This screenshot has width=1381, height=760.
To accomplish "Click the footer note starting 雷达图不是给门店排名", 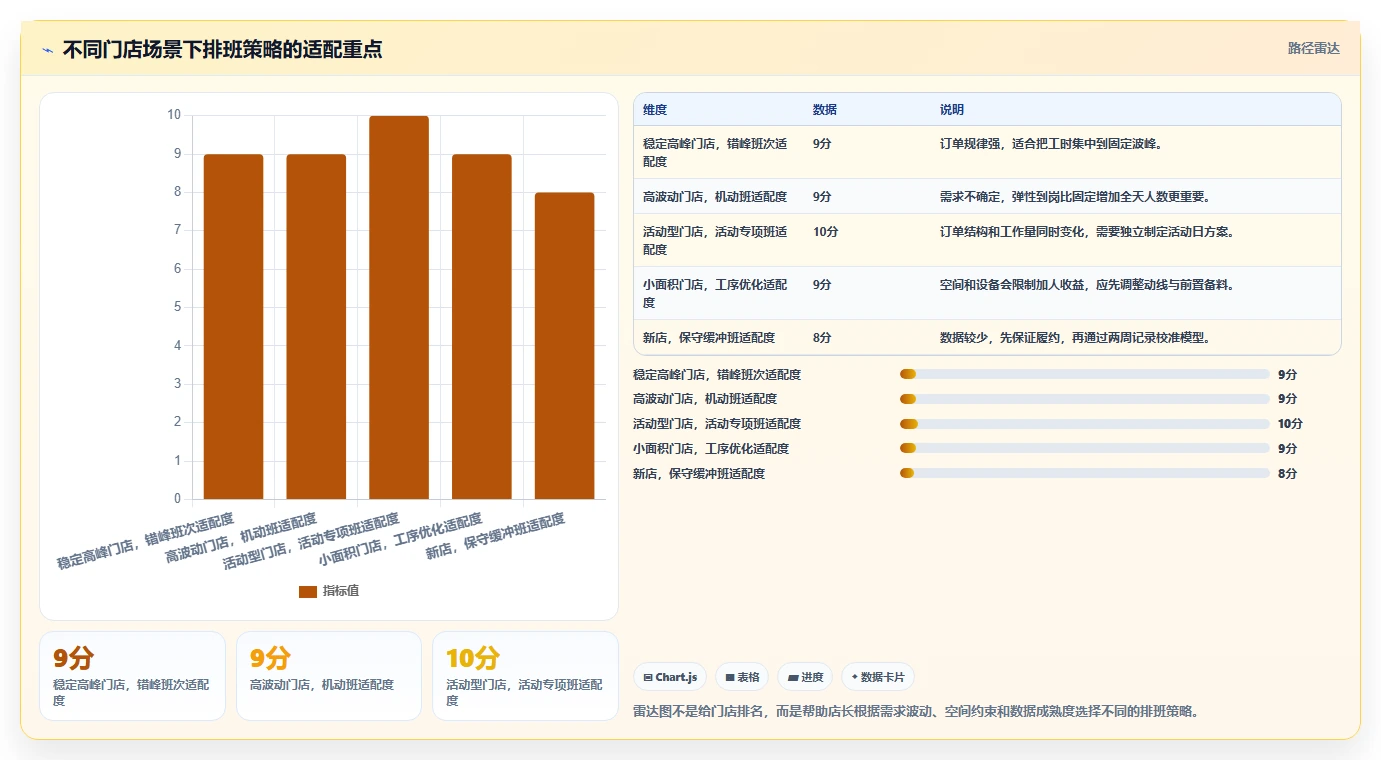I will coord(916,712).
